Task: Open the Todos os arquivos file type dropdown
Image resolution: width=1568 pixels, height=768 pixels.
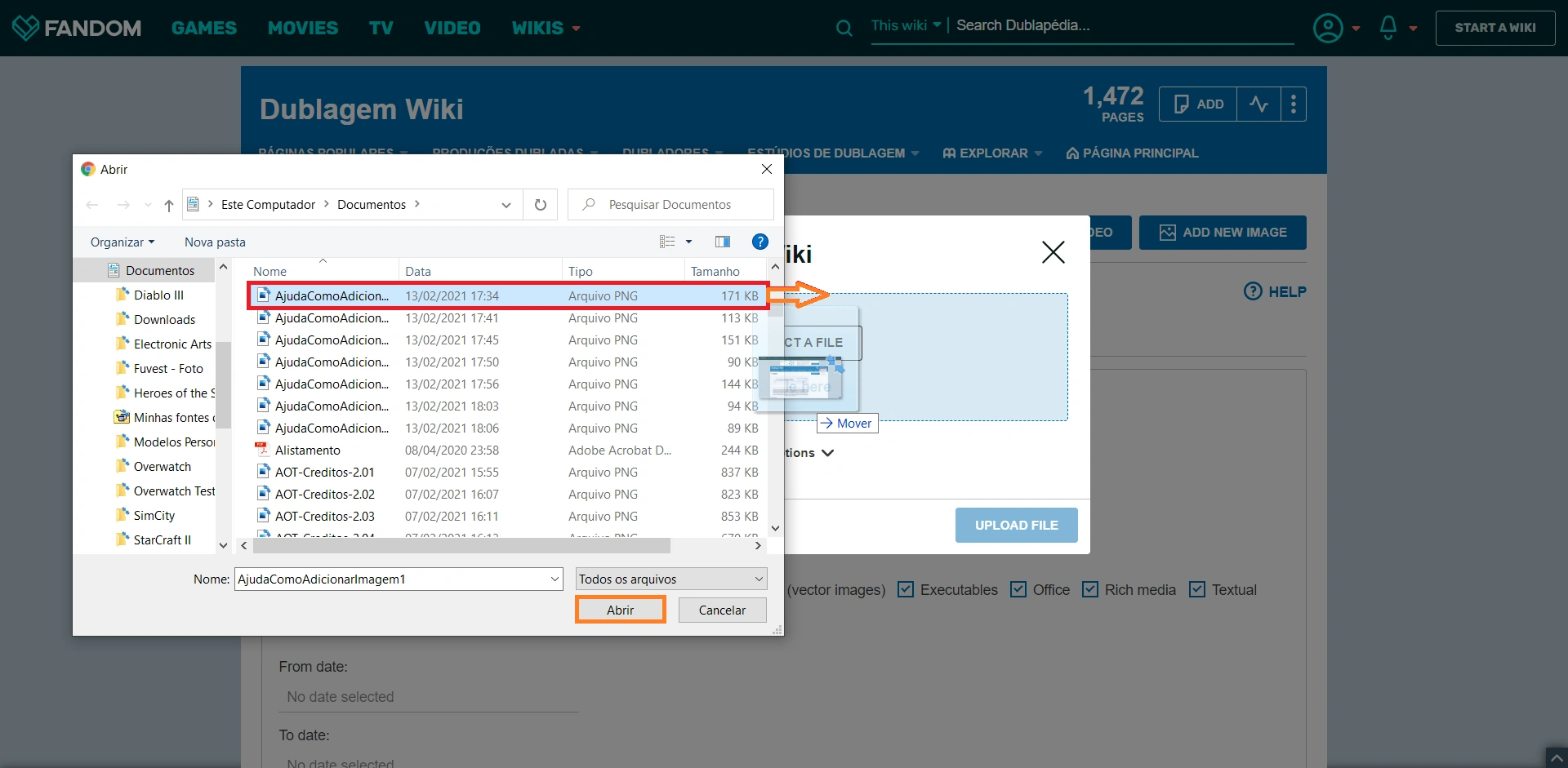Action: click(x=671, y=579)
